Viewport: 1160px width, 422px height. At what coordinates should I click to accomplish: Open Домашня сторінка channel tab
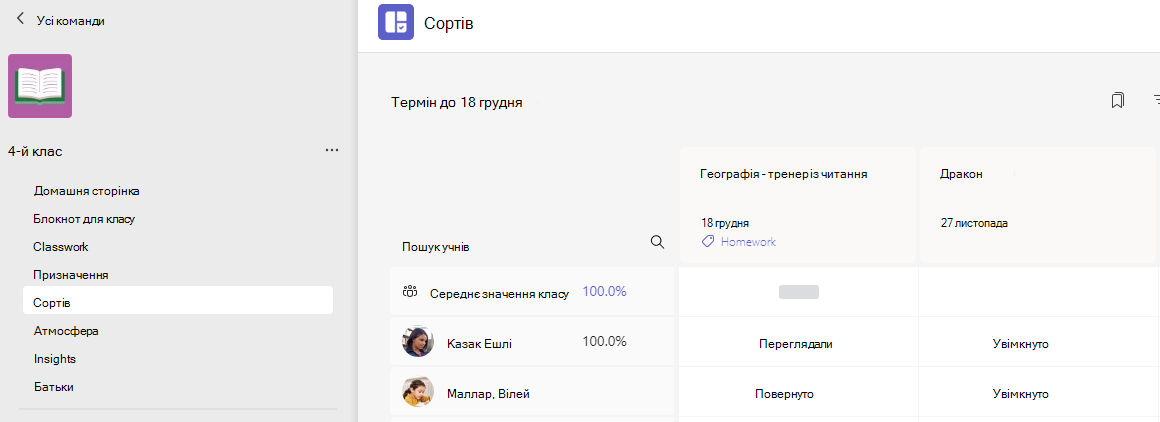(87, 191)
